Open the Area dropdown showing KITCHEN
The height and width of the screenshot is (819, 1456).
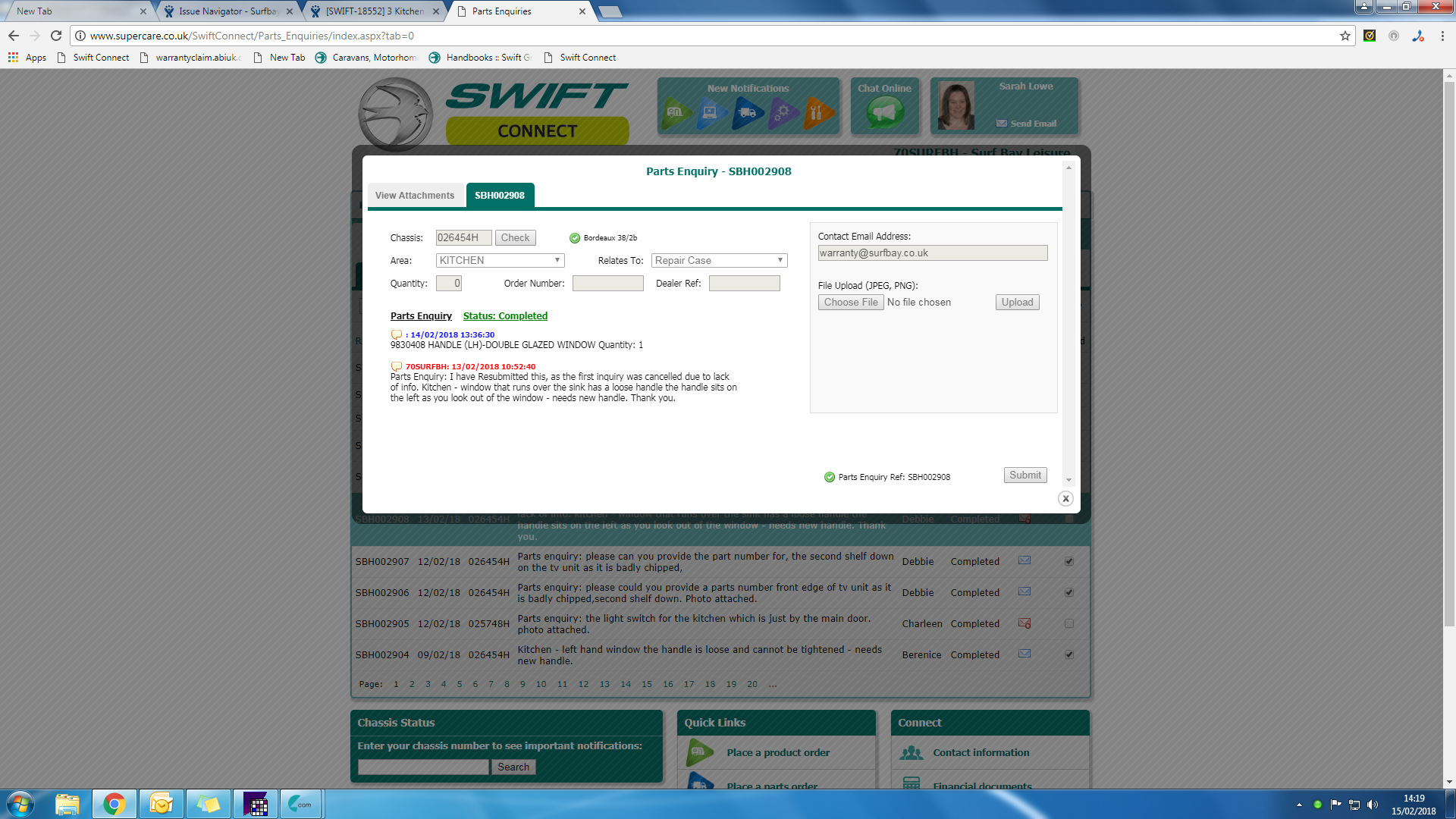500,260
